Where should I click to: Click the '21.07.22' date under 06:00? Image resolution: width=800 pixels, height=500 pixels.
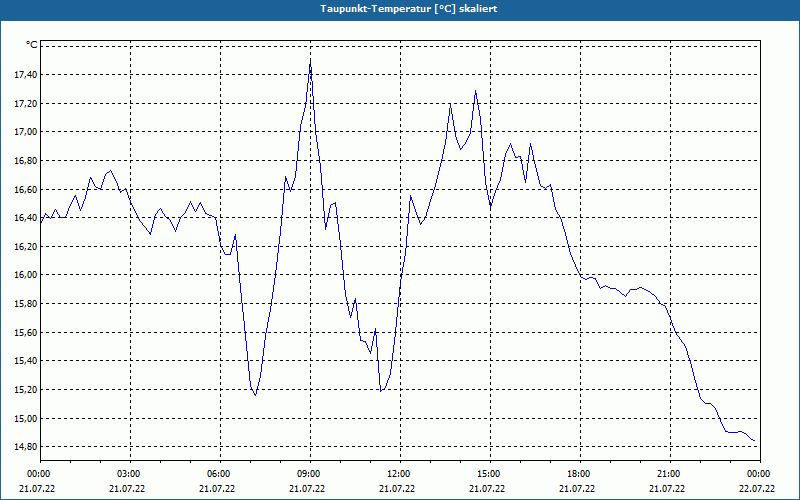click(217, 488)
